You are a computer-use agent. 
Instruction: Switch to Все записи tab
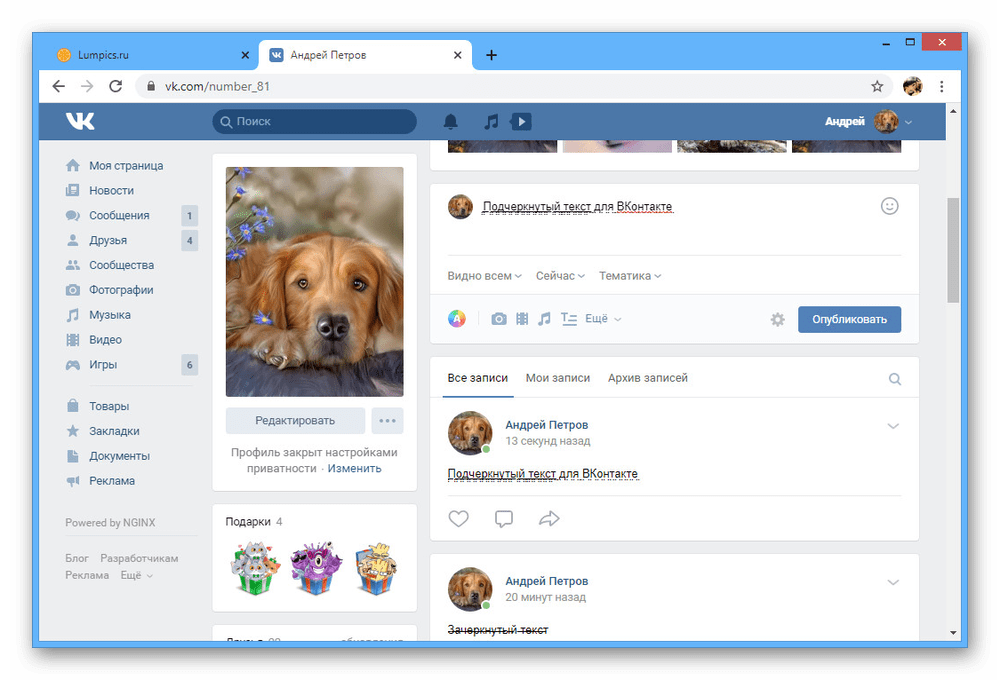pos(478,378)
